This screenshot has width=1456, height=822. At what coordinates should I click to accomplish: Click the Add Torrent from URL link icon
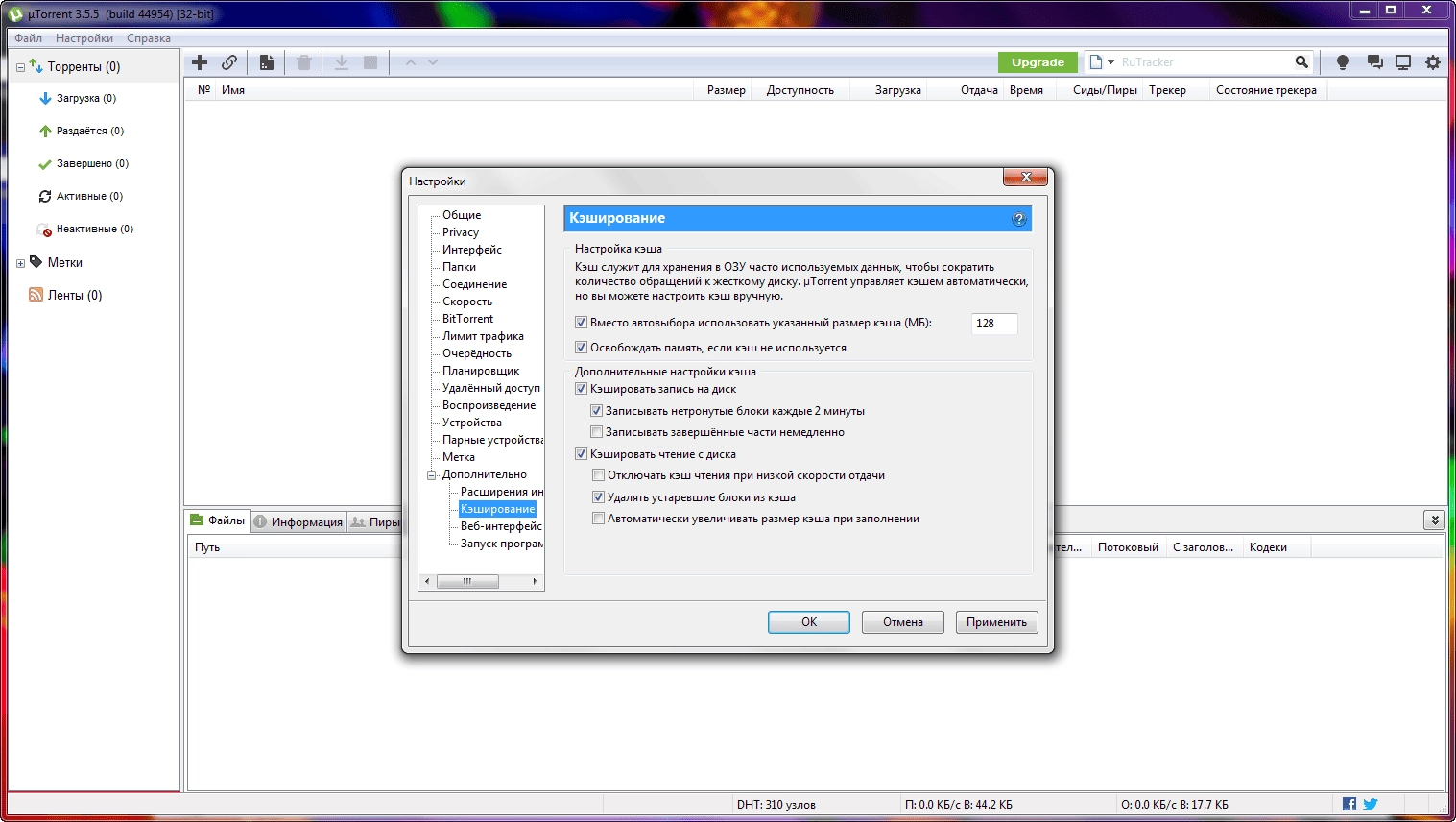pos(229,62)
